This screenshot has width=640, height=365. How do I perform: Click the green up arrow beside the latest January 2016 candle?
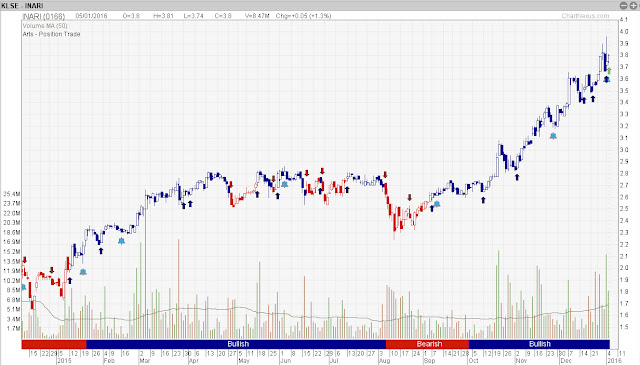tap(609, 71)
